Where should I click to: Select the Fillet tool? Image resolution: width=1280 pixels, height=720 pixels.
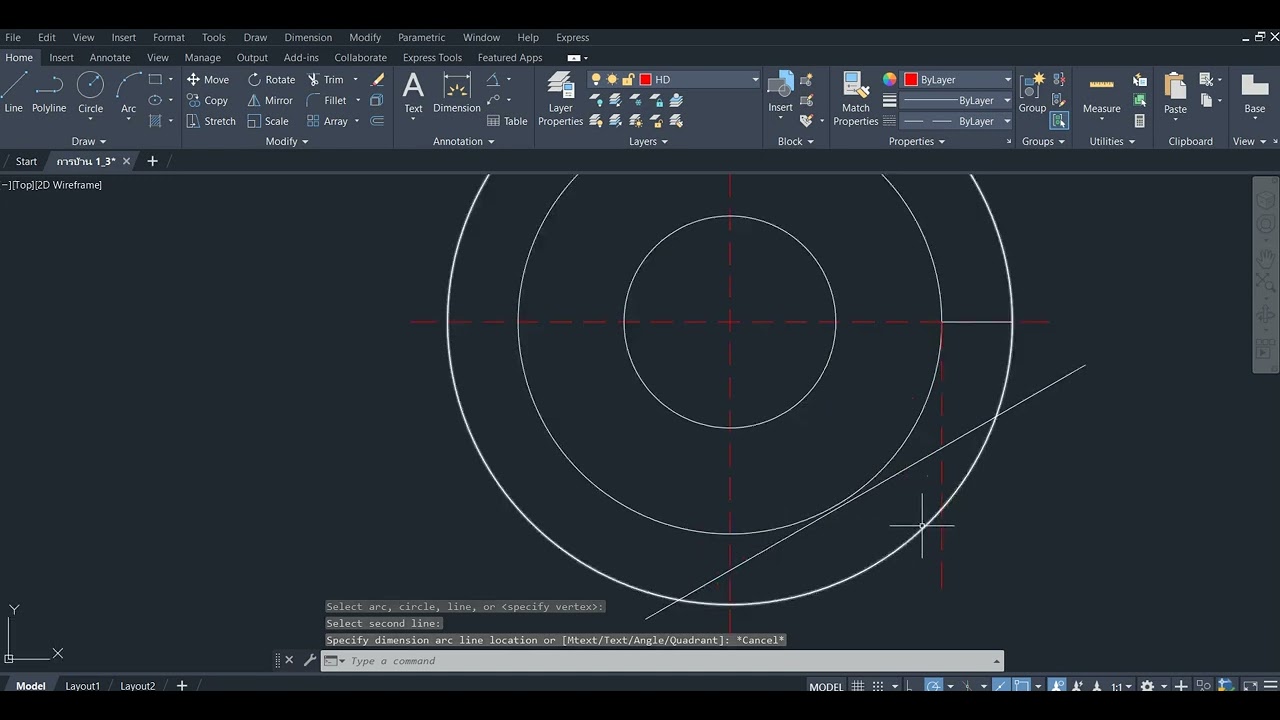(x=327, y=100)
